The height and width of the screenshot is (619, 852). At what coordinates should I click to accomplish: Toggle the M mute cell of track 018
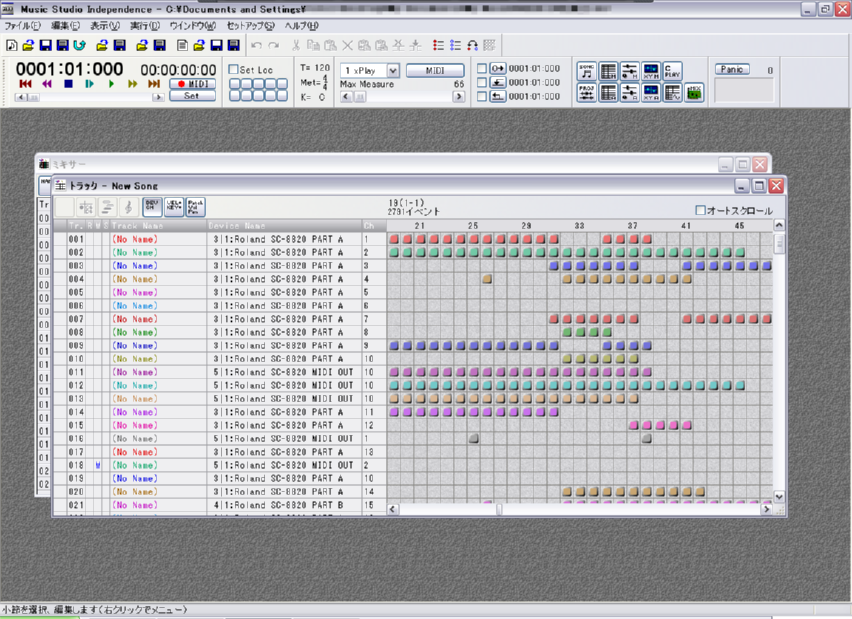(98, 465)
